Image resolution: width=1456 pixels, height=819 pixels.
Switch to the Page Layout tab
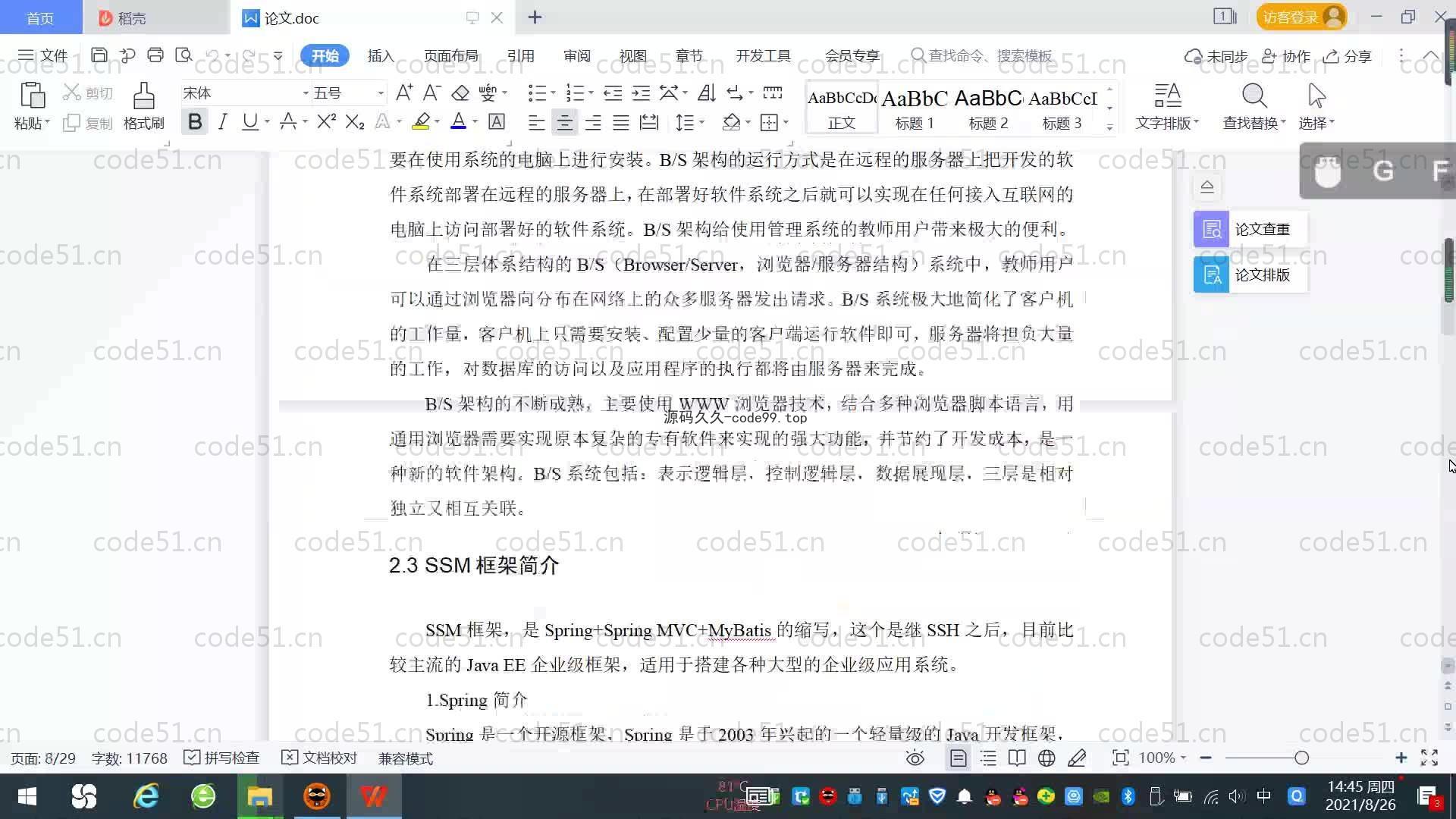(450, 55)
